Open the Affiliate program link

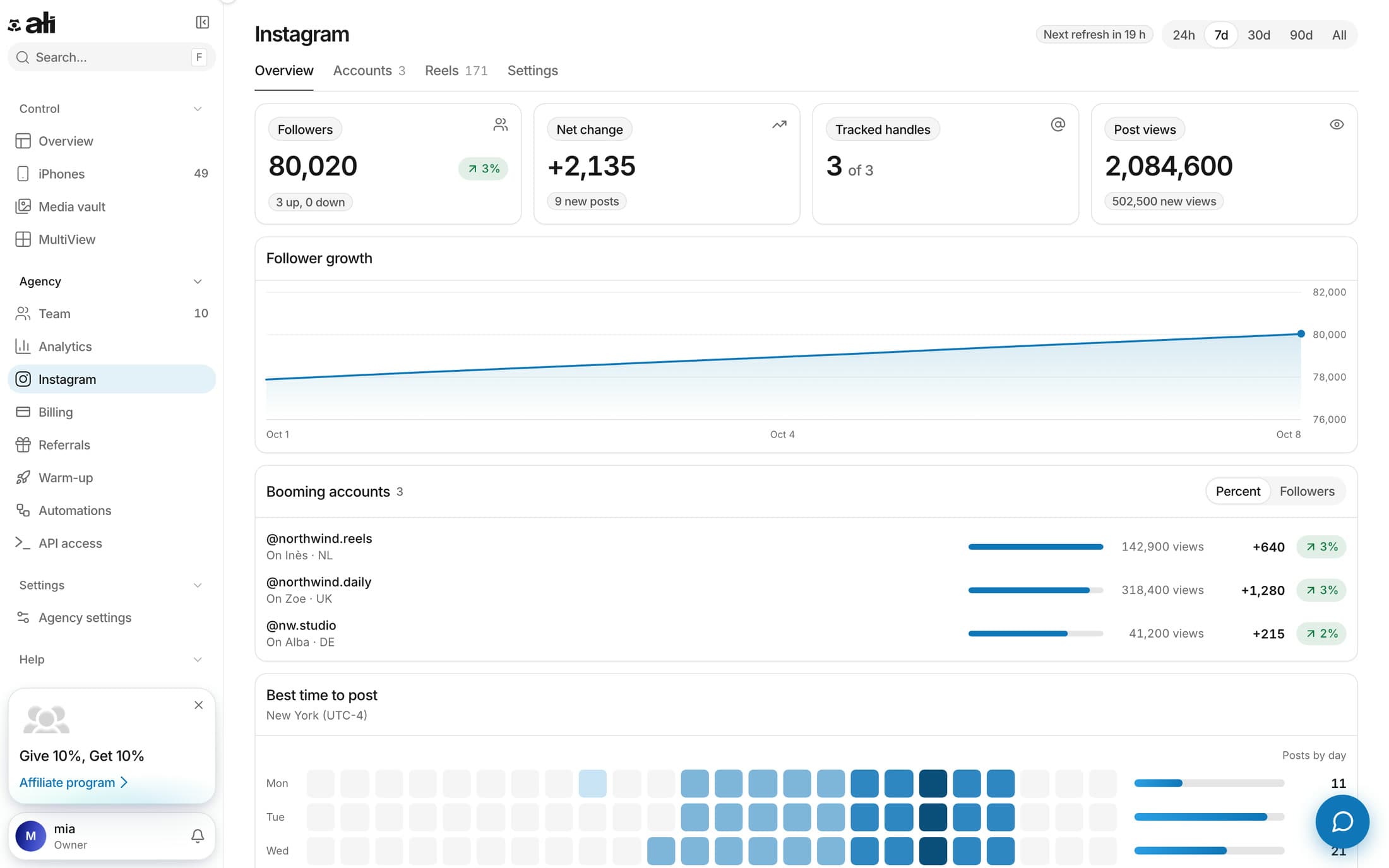74,783
